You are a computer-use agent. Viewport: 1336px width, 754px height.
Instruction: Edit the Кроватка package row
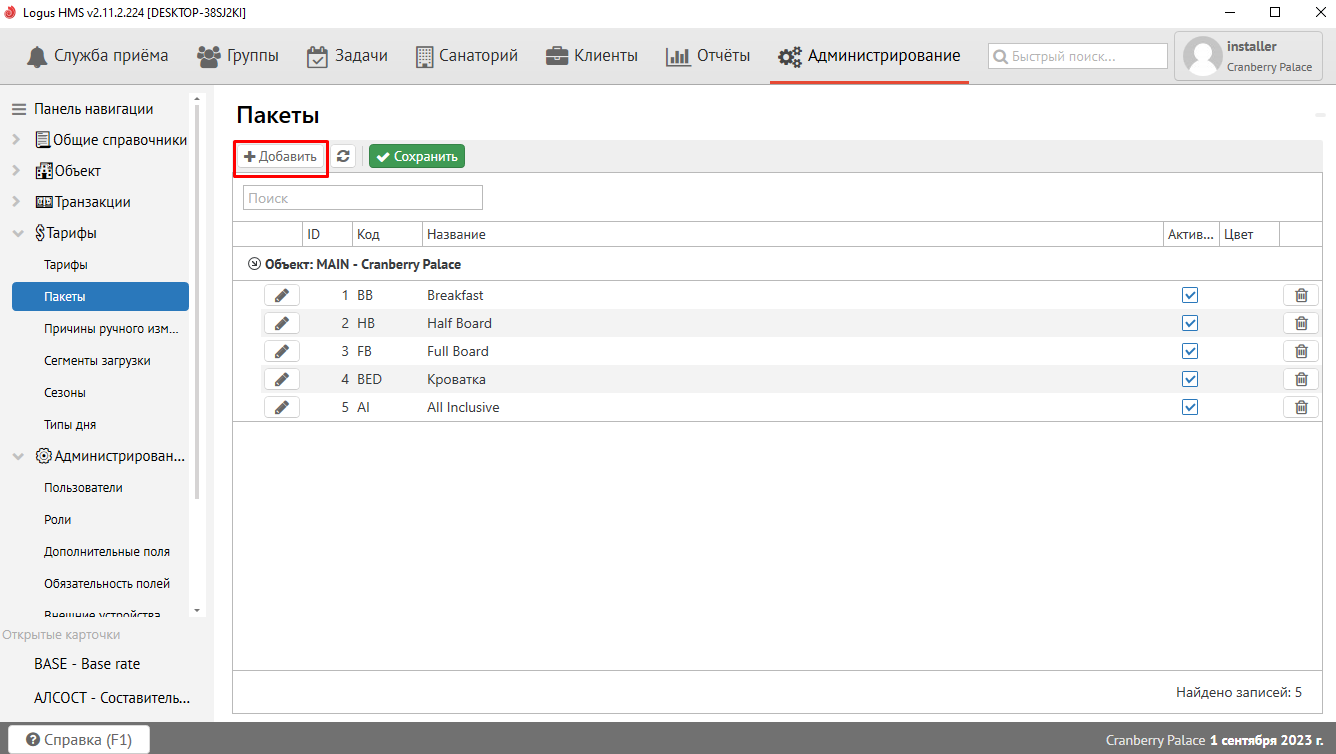282,379
